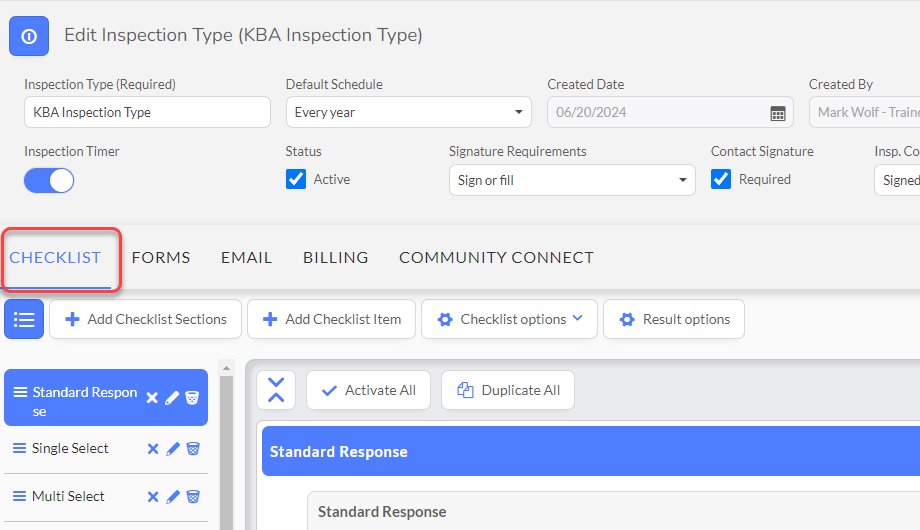920x530 pixels.
Task: Edit the Single Select section with the pencil icon
Action: click(x=172, y=449)
